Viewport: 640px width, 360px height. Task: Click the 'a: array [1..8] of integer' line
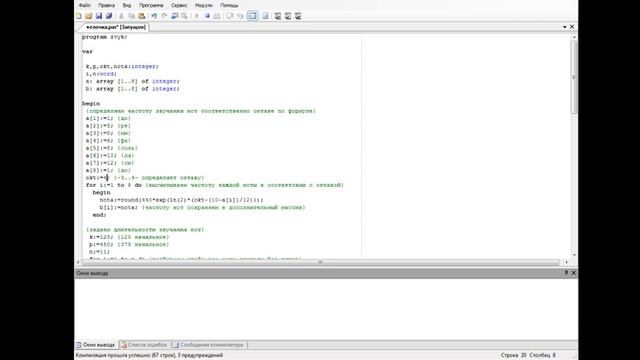click(132, 81)
